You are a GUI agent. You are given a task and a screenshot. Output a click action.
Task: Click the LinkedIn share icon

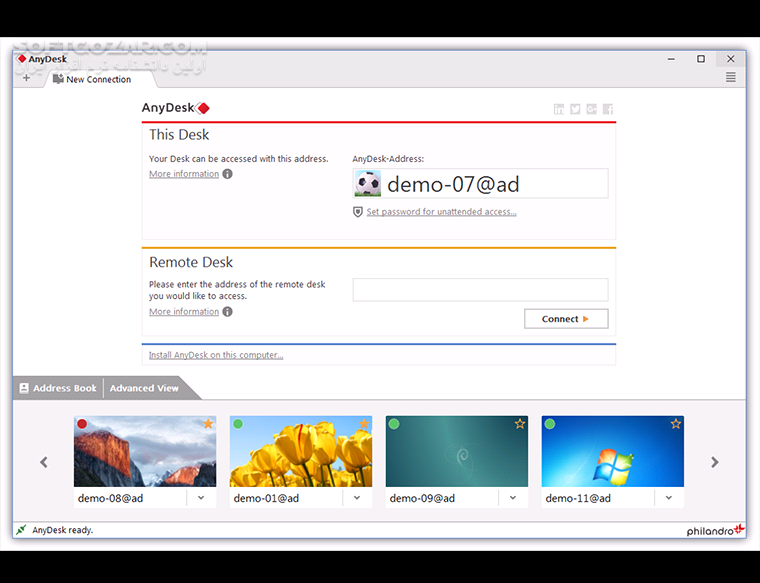559,109
